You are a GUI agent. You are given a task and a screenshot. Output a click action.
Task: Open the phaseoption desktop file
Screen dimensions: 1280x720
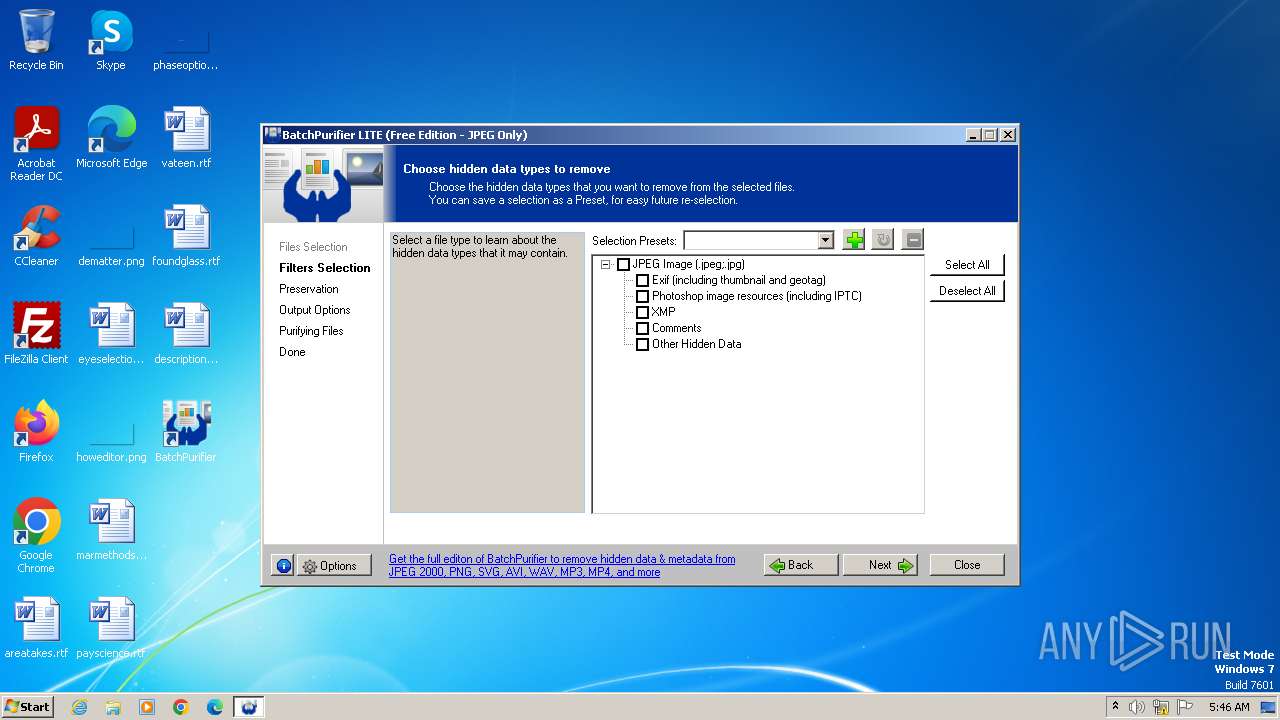[x=186, y=40]
